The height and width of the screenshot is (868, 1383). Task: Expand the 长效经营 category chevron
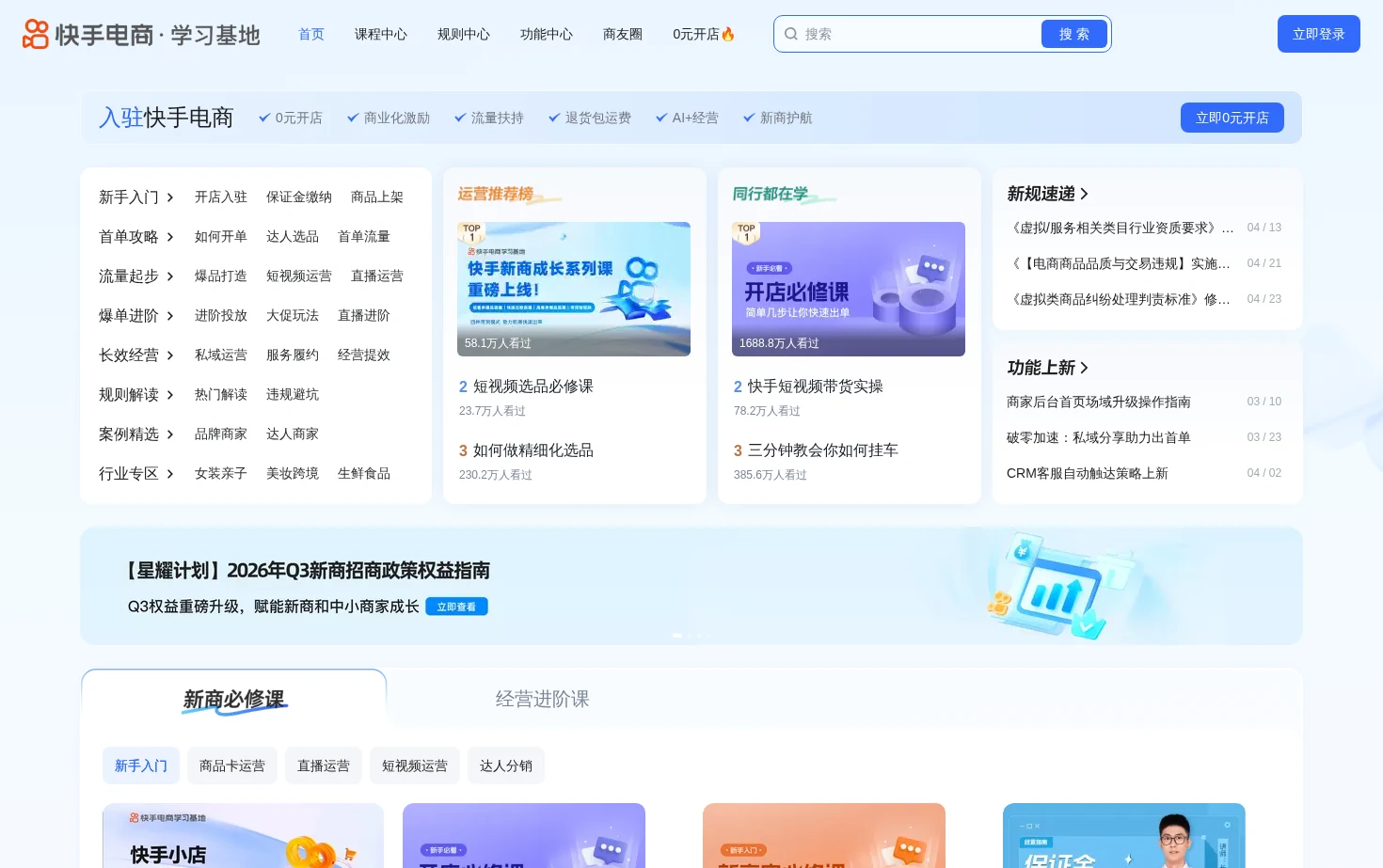tap(170, 355)
